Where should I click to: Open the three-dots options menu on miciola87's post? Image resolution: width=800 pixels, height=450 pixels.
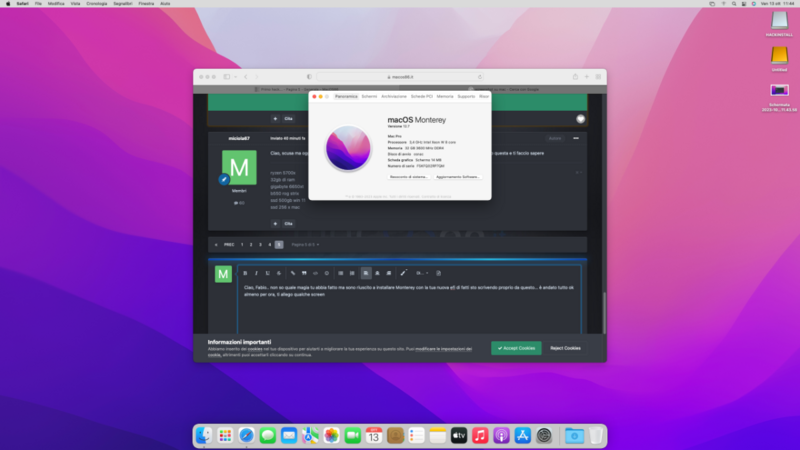pyautogui.click(x=576, y=138)
